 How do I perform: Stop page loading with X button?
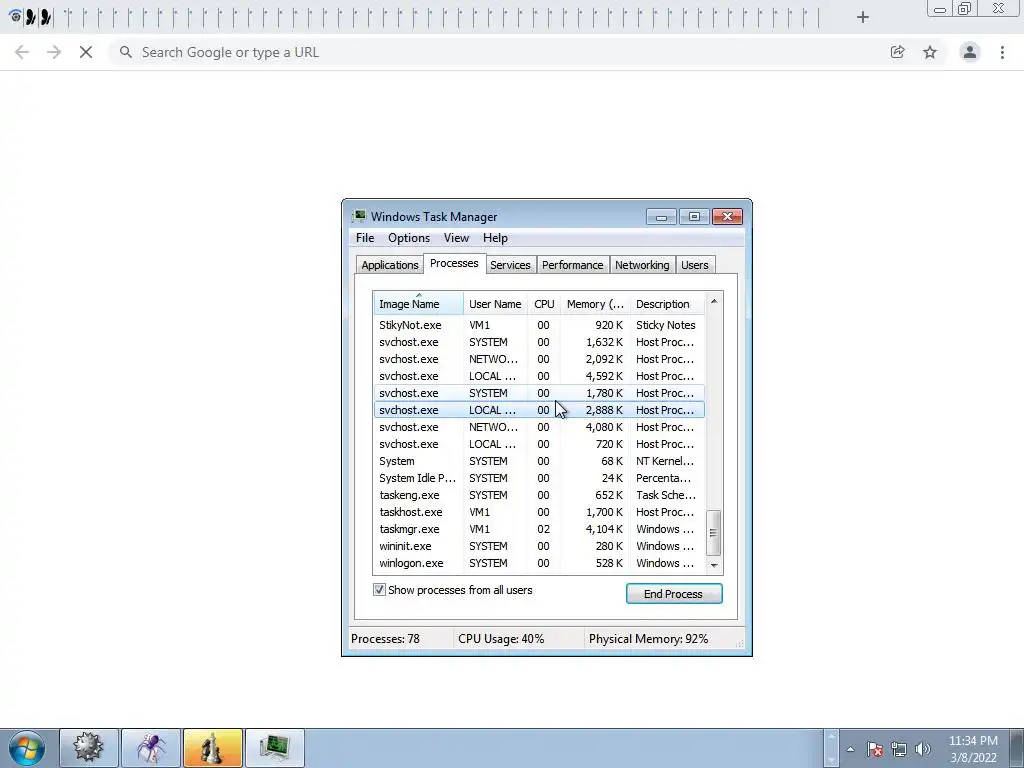click(86, 52)
